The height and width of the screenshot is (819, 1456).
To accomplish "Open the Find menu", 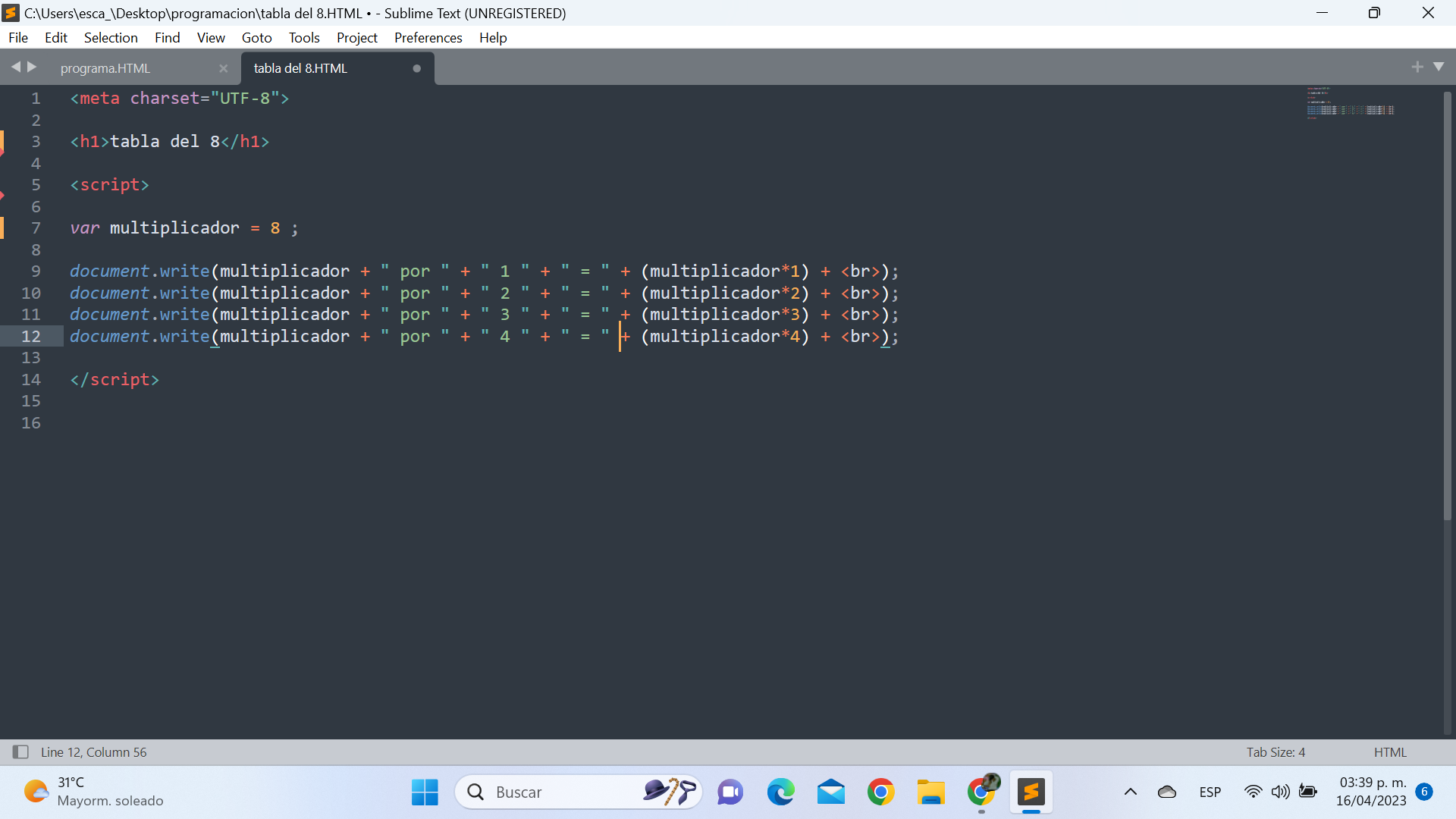I will 167,38.
